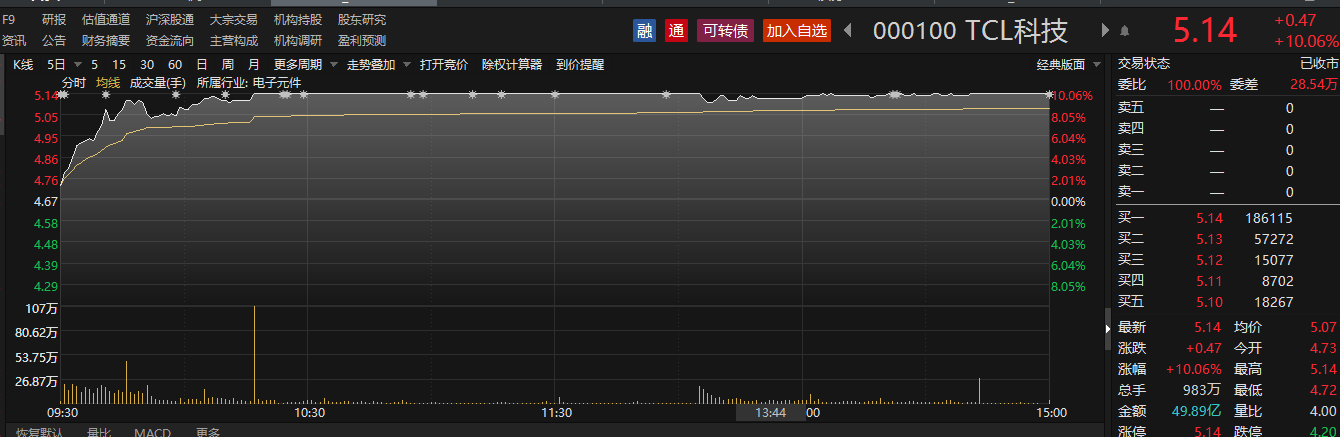
Task: Select the 30 minute period
Action: point(147,64)
